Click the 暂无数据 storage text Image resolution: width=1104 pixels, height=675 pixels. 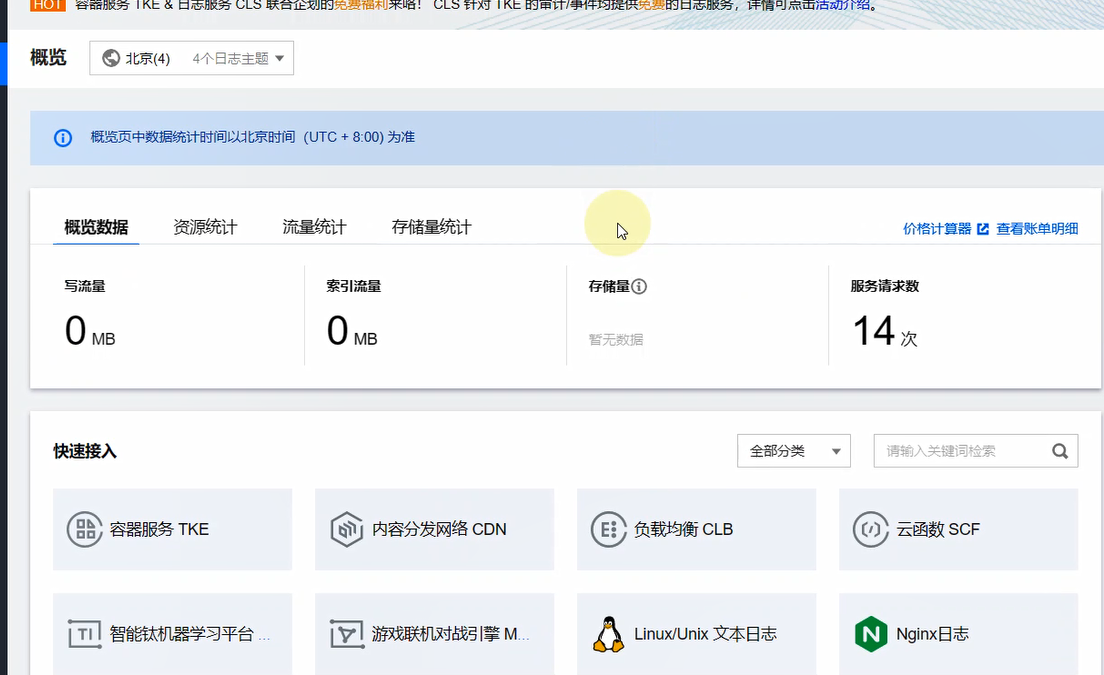pyautogui.click(x=616, y=340)
